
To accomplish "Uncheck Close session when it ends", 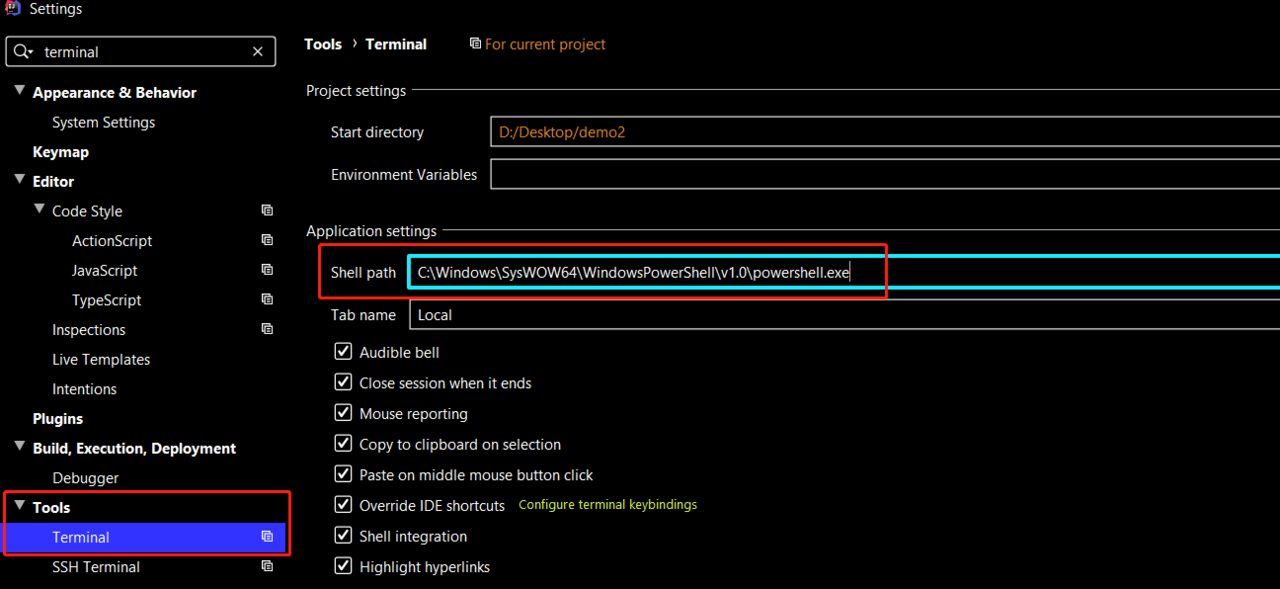I will tap(343, 383).
